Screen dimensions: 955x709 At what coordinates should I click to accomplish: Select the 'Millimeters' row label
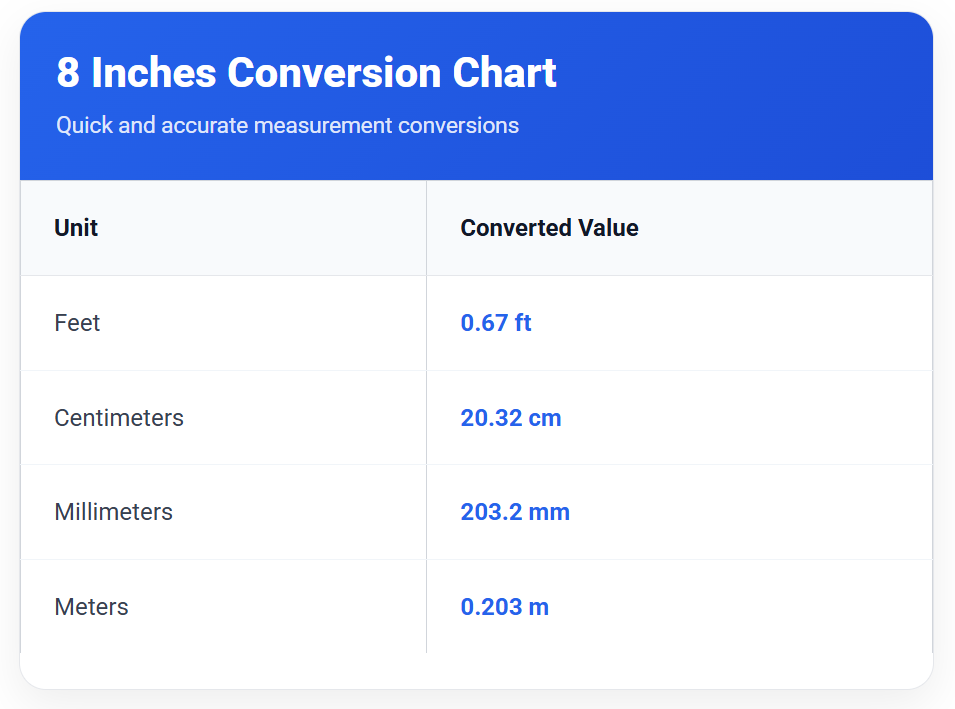[x=113, y=512]
